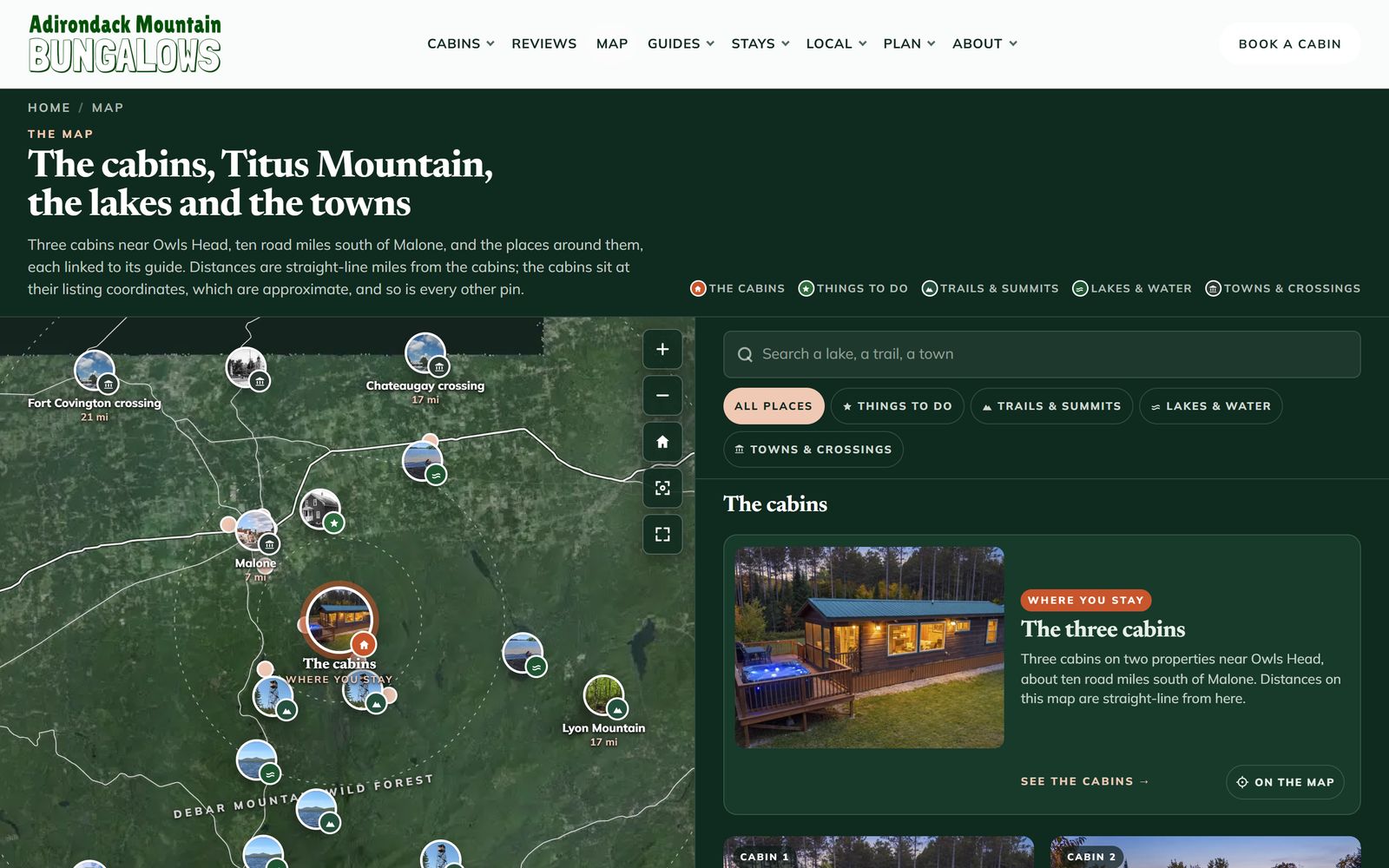The width and height of the screenshot is (1389, 868).
Task: Follow the See The Cabins link
Action: 1085,781
